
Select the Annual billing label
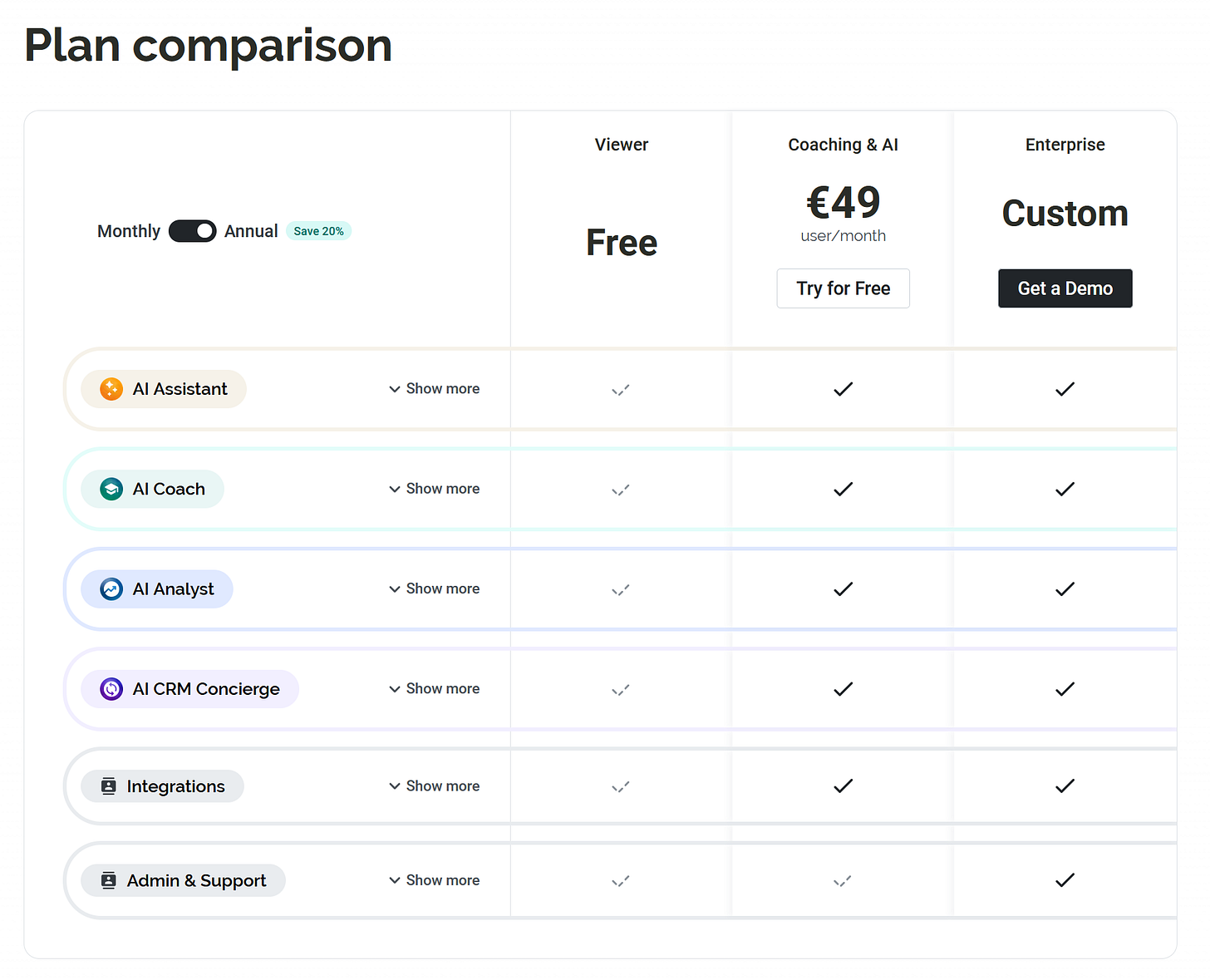click(251, 231)
